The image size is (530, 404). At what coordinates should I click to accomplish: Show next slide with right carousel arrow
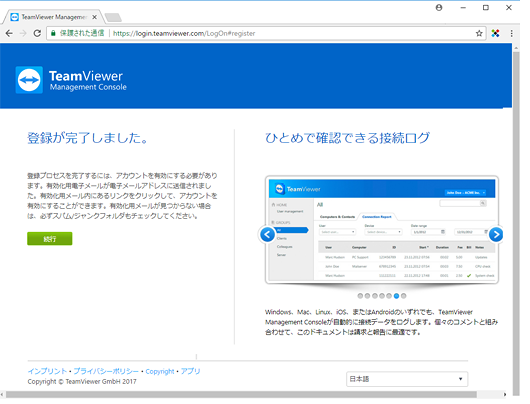click(496, 234)
